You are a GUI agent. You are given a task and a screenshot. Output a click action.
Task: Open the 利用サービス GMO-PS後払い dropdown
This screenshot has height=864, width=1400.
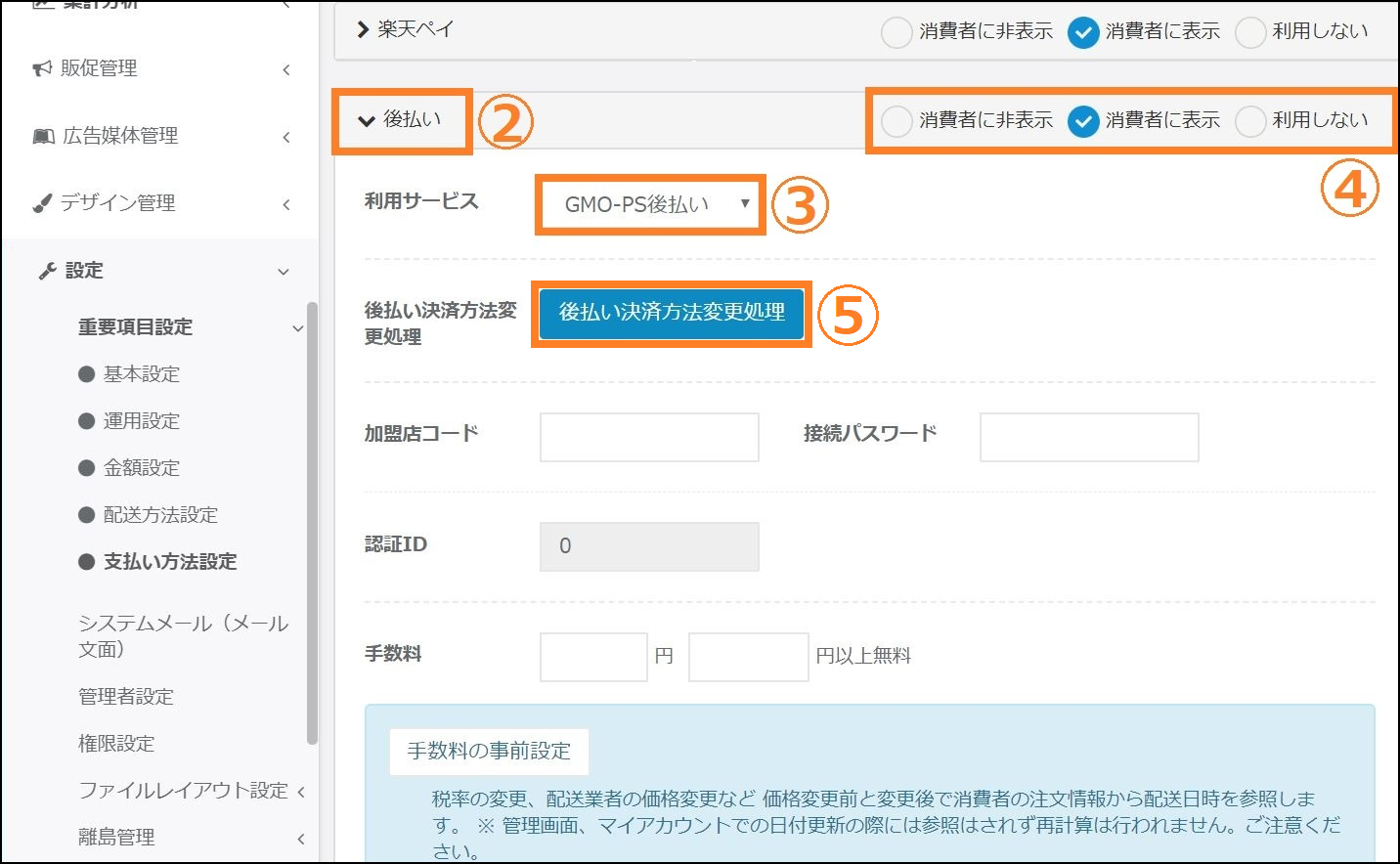tap(650, 204)
